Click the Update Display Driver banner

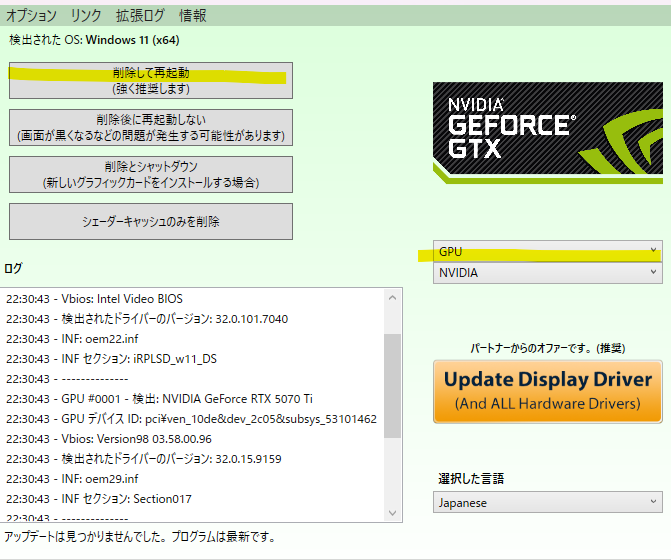point(548,391)
